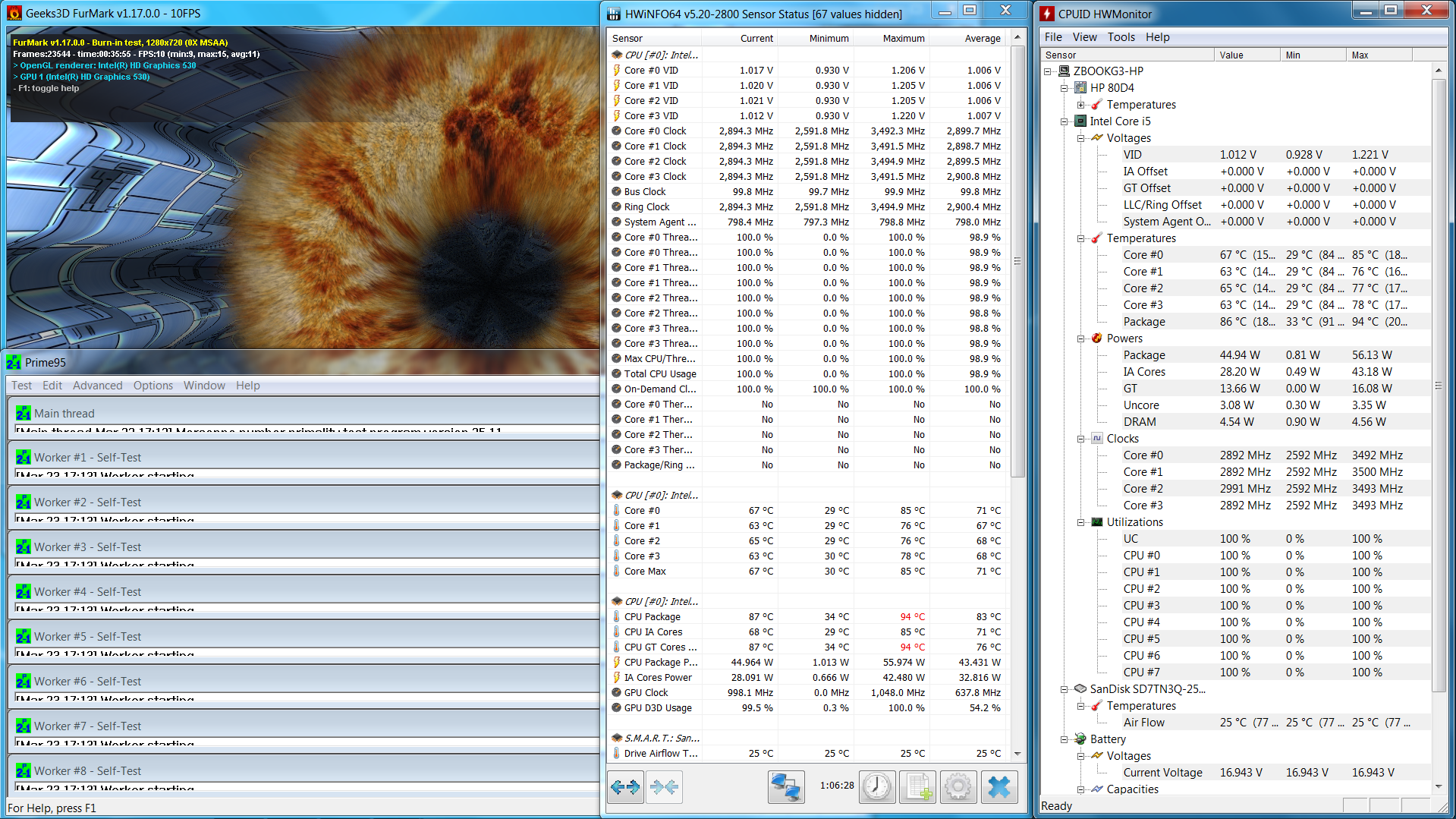
Task: Click FurMark title bar app icon
Action: [14, 13]
